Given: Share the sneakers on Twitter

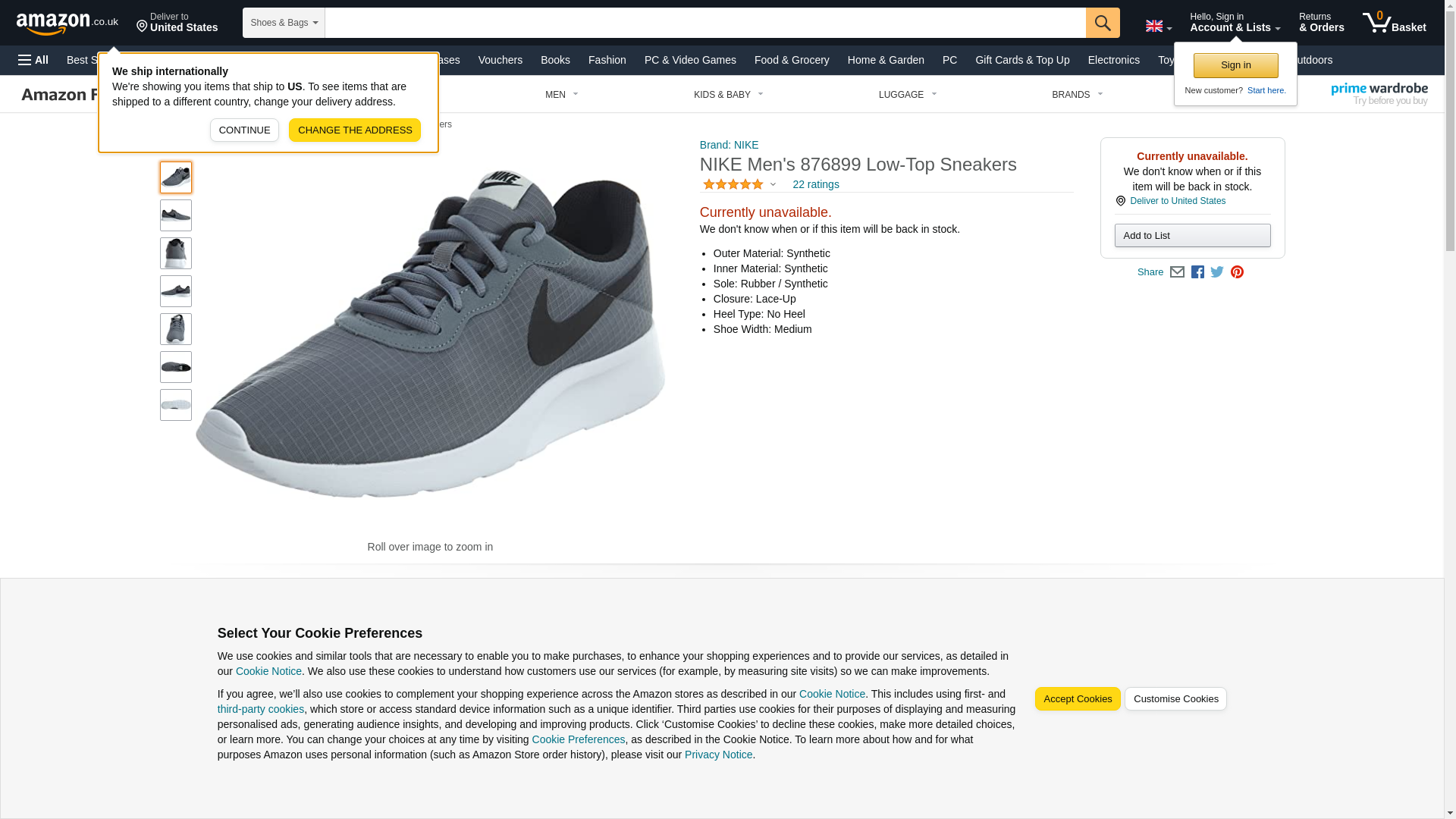Looking at the screenshot, I should click(1217, 272).
